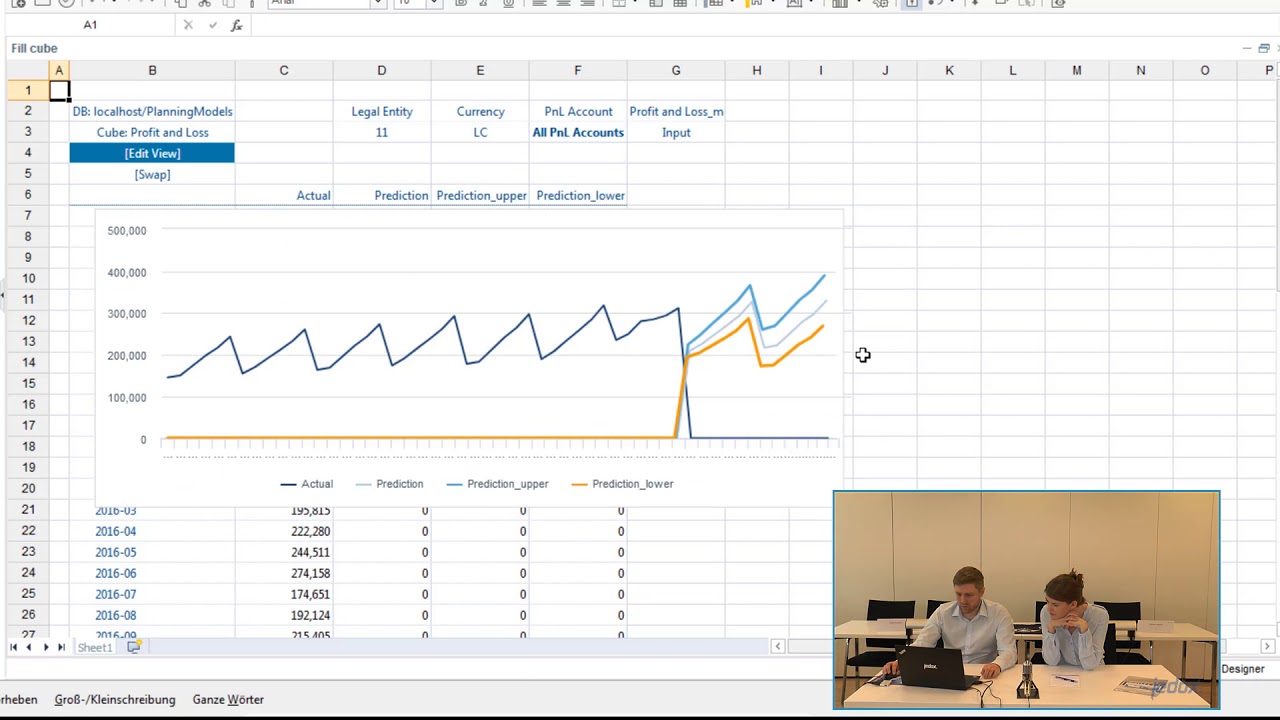Image resolution: width=1280 pixels, height=720 pixels.
Task: Click the webcam video overlay thumbnail
Action: (1026, 600)
